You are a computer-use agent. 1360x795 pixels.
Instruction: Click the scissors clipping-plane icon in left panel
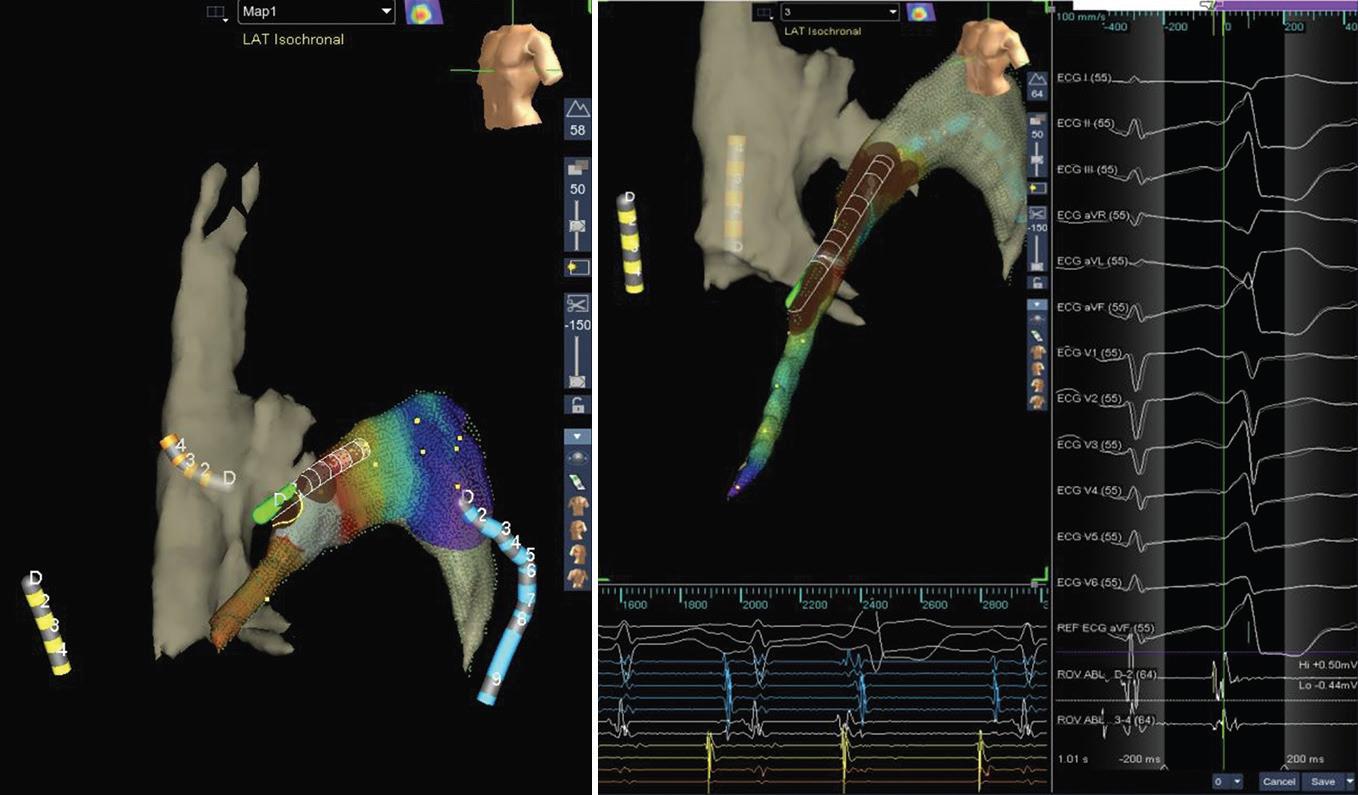click(x=577, y=303)
